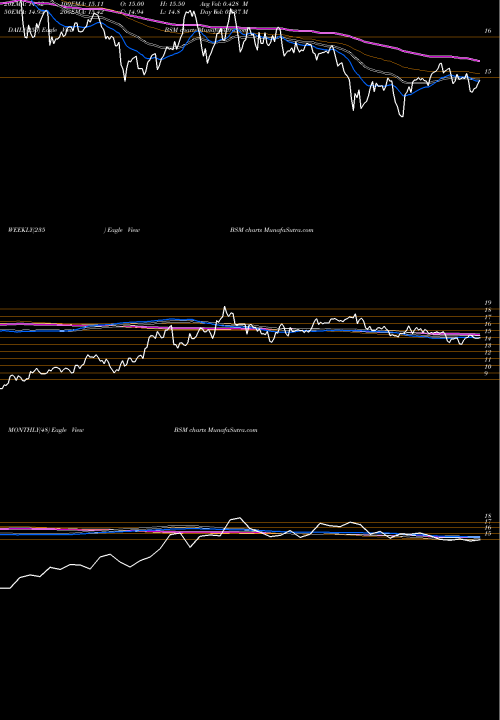Click the monthly 'BSM charts MunafaSutra.com' label

click(x=215, y=430)
